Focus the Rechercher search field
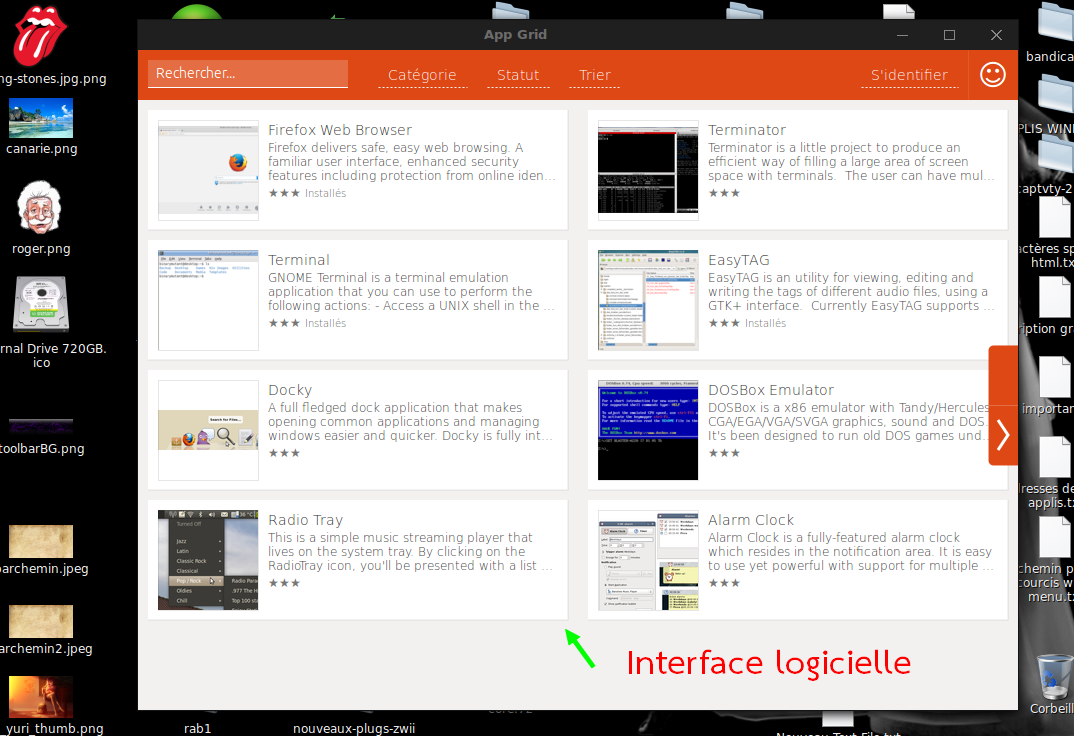 (247, 74)
